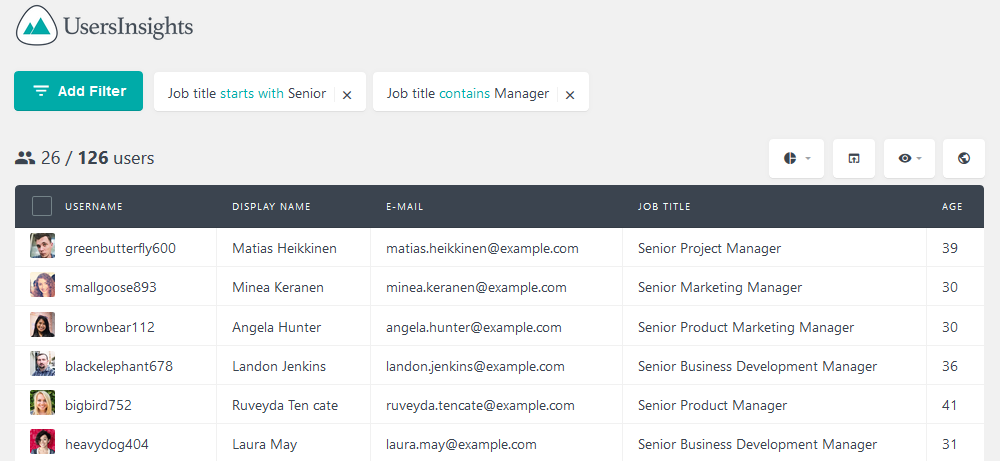Viewport: 1000px width, 461px height.
Task: Edit the 'Job title starts with Senior' filter
Action: [x=247, y=94]
